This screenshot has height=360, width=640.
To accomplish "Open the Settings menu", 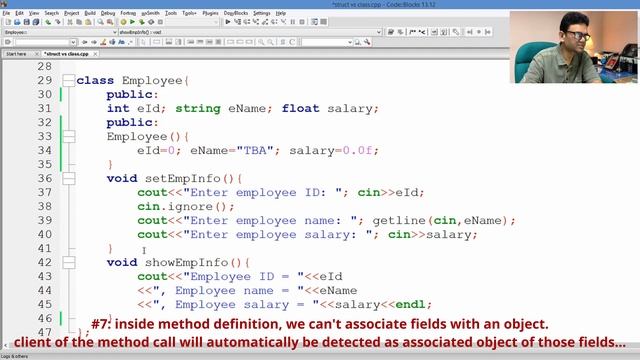I will tap(262, 13).
